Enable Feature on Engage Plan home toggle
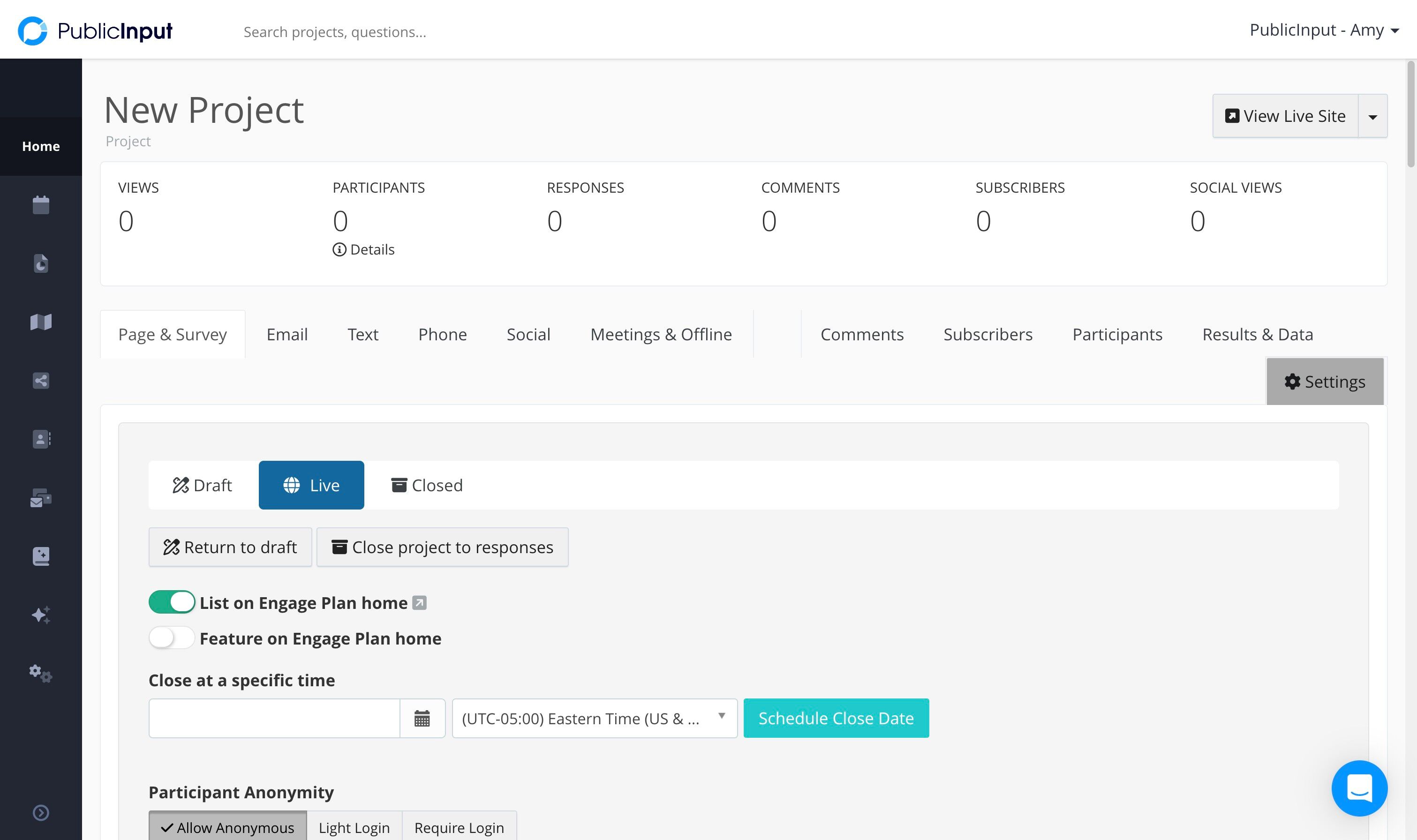This screenshot has height=840, width=1417. tap(172, 638)
